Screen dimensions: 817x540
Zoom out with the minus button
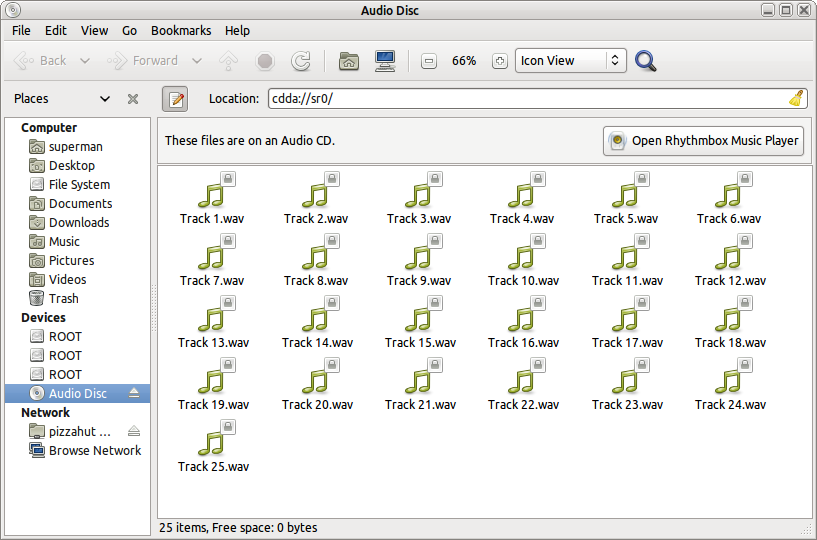click(428, 61)
